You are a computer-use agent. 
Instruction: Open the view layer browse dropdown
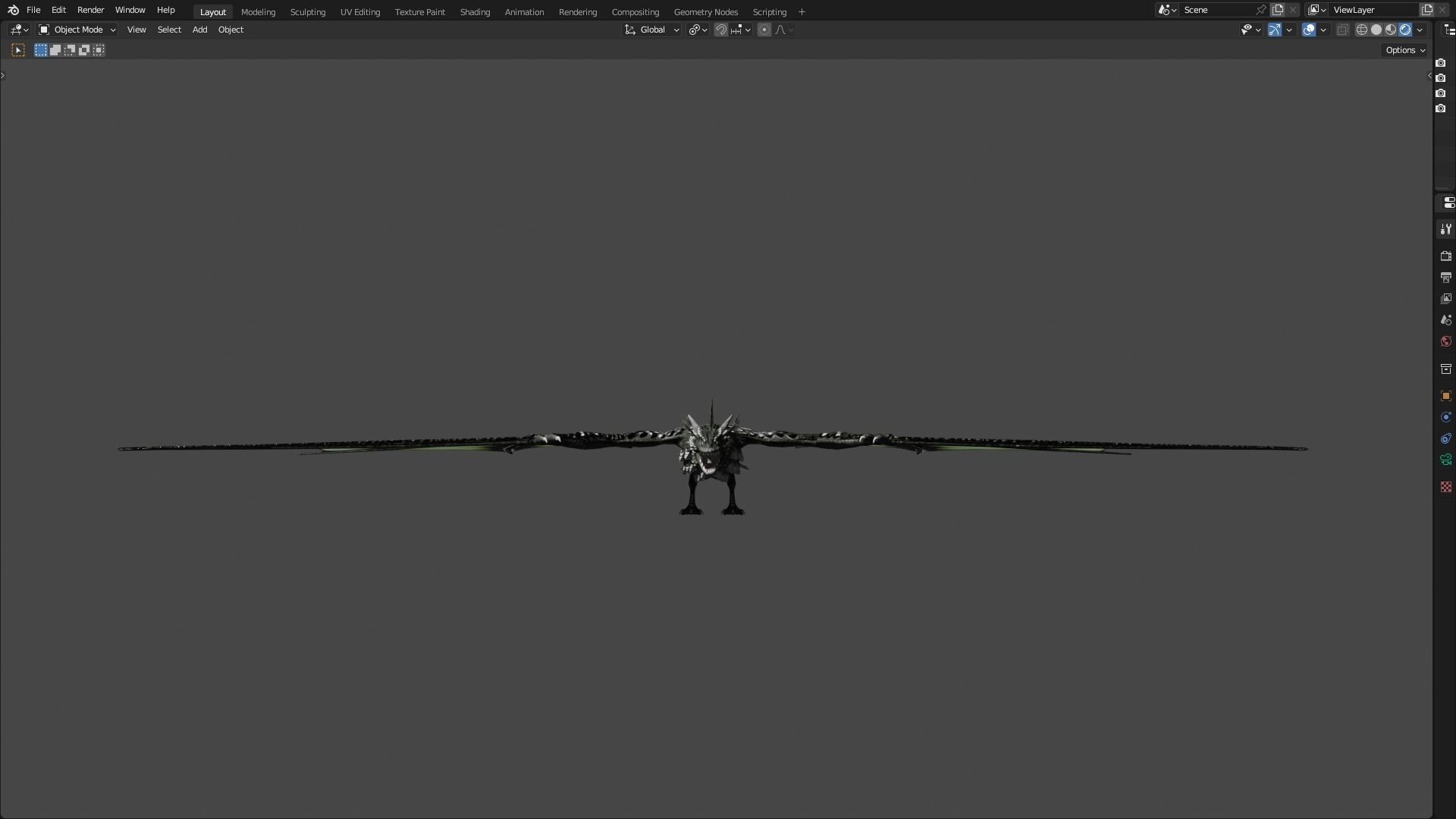[1316, 10]
